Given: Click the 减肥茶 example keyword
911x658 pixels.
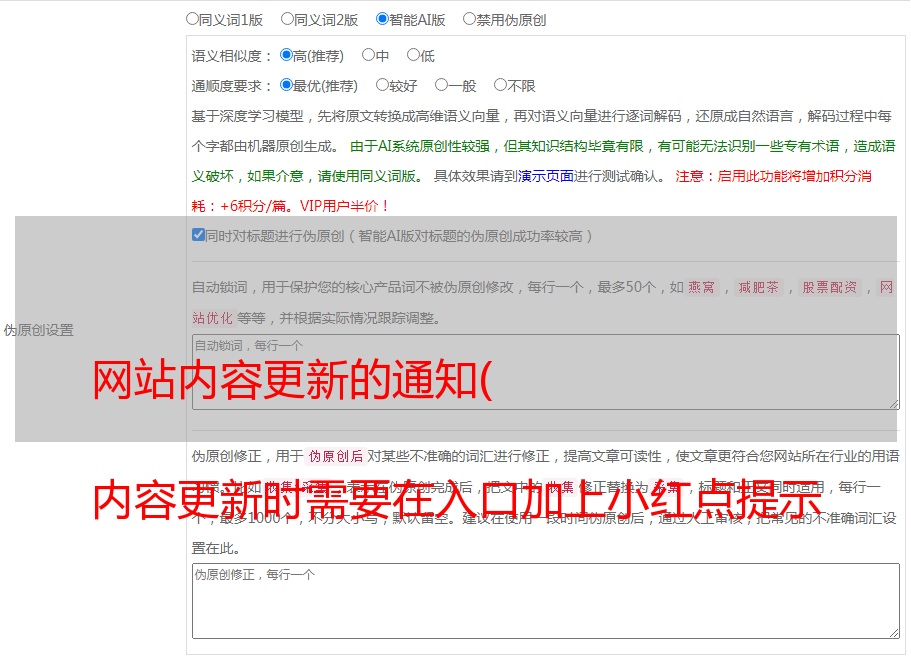Looking at the screenshot, I should coord(758,287).
